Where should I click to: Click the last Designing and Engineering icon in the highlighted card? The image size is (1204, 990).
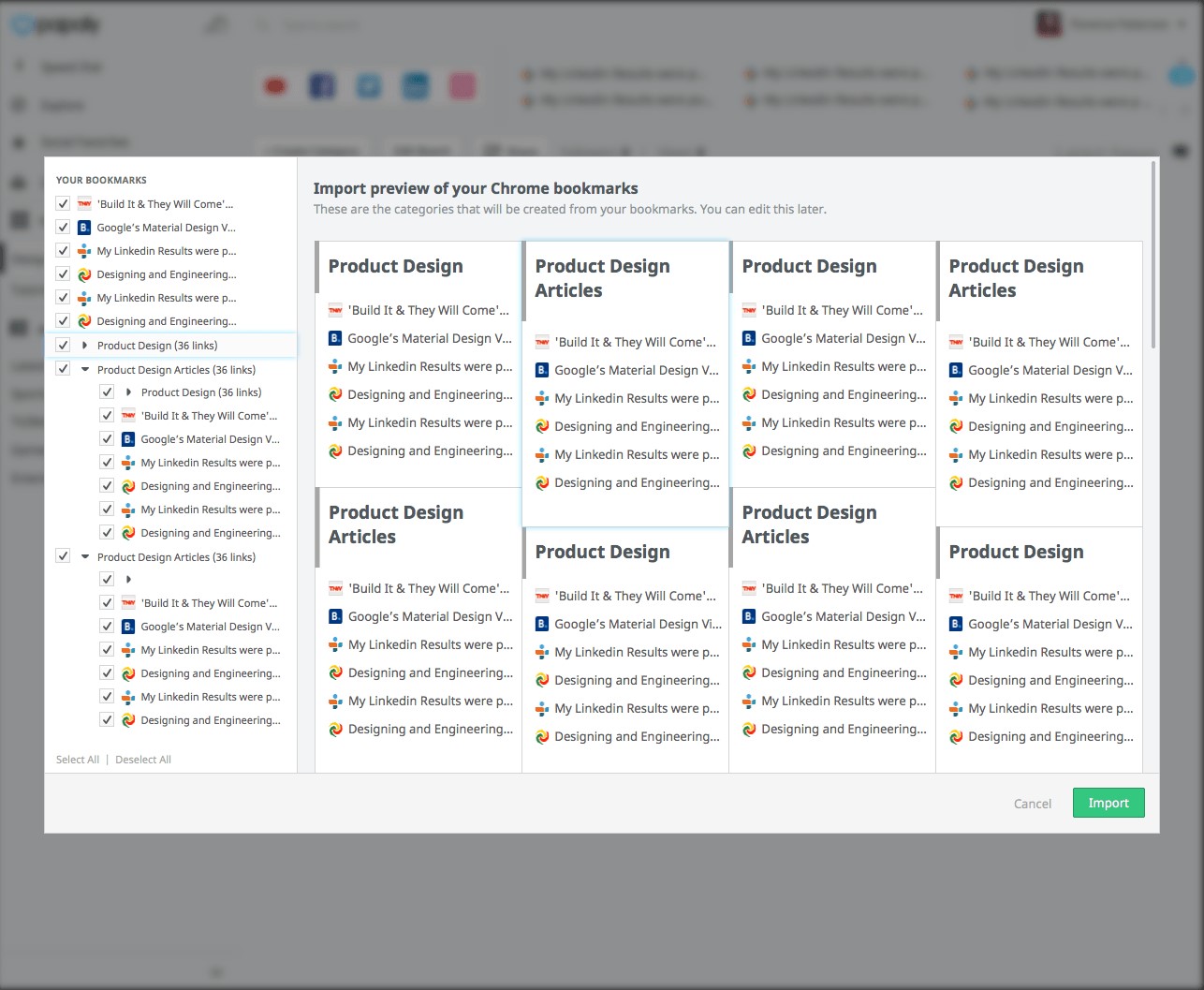[x=542, y=482]
